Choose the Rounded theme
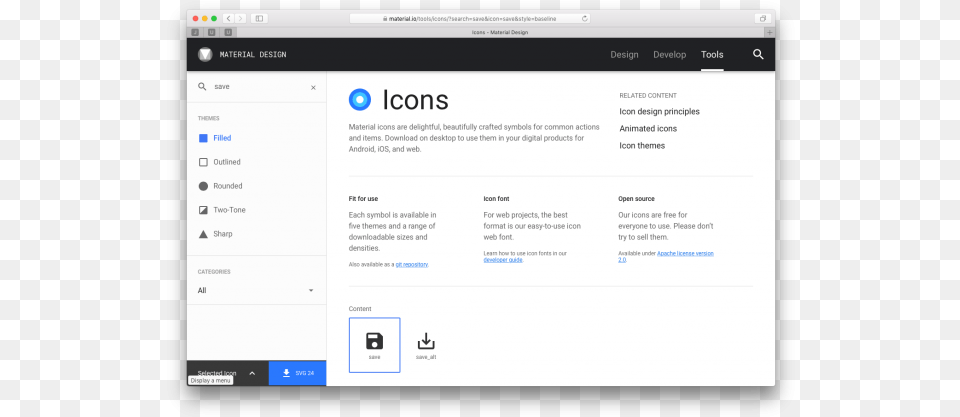Viewport: 960px width, 417px height. (227, 186)
